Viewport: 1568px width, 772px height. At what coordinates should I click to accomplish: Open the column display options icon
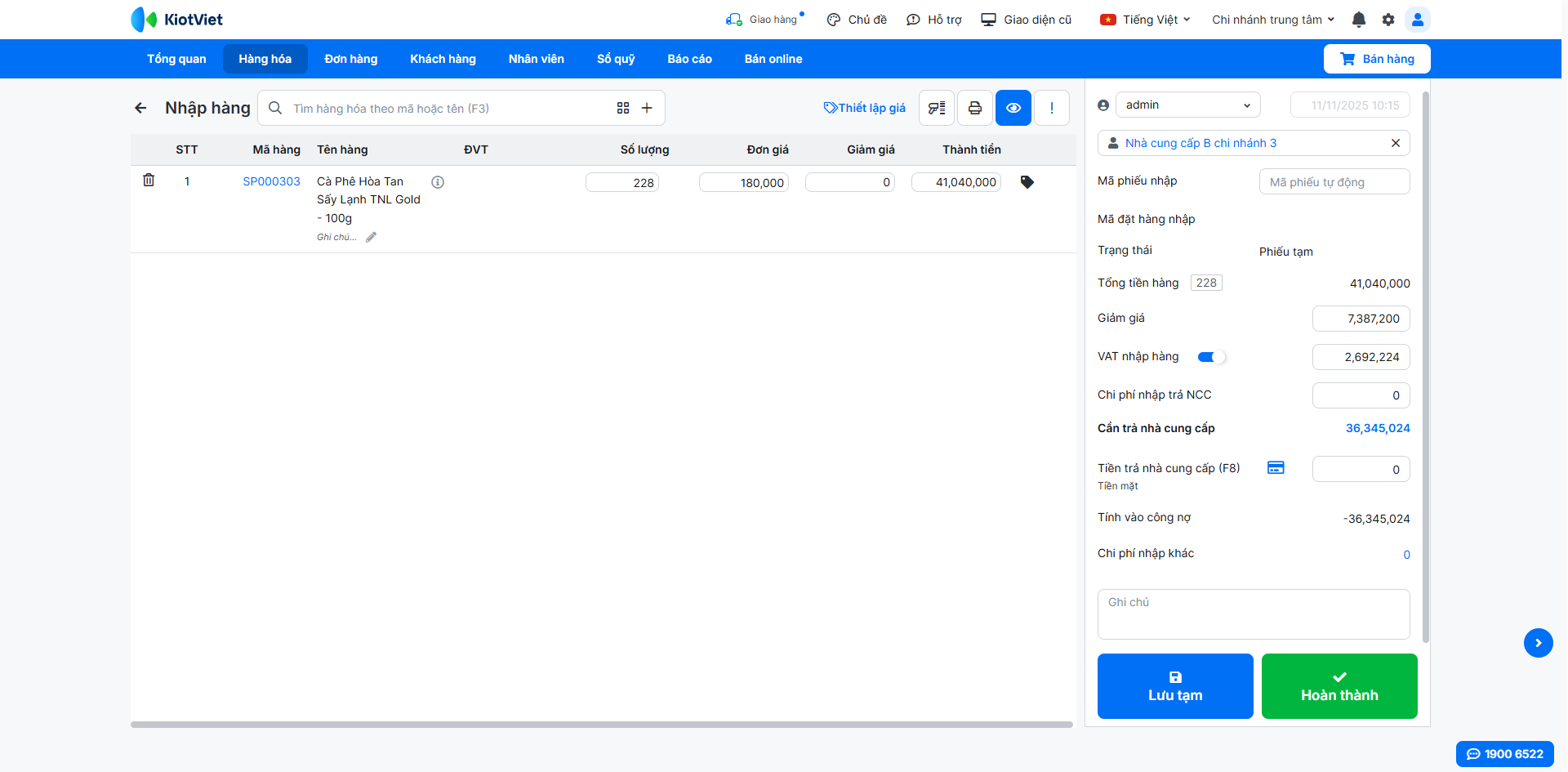[x=937, y=108]
